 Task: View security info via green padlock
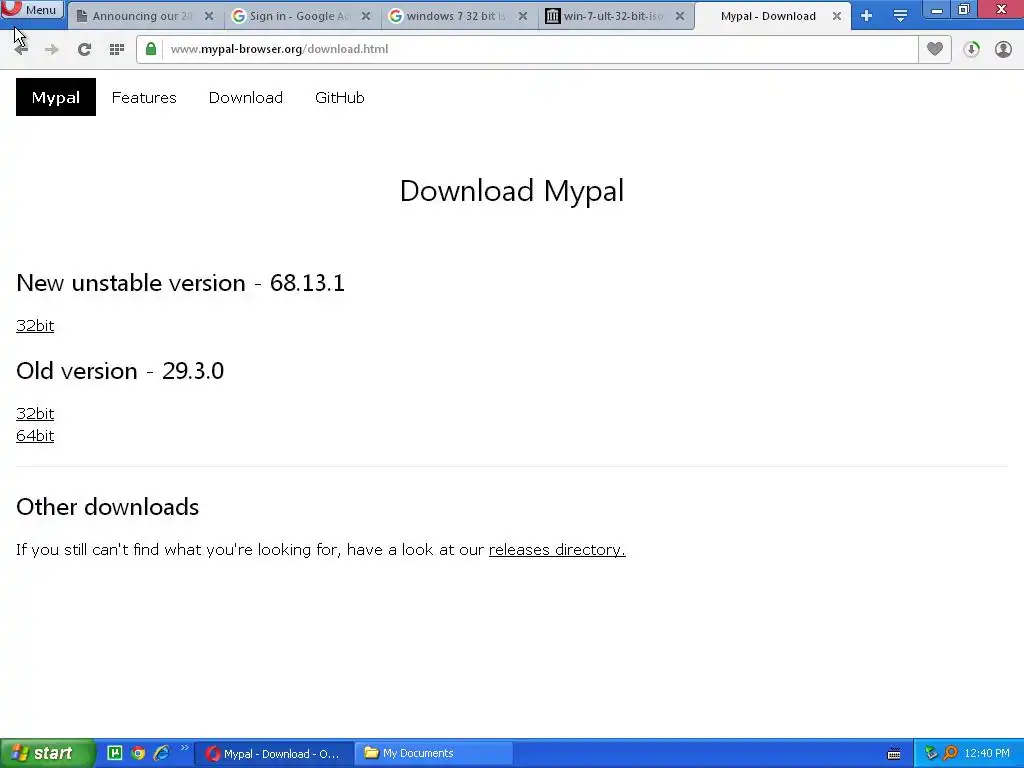coord(151,49)
